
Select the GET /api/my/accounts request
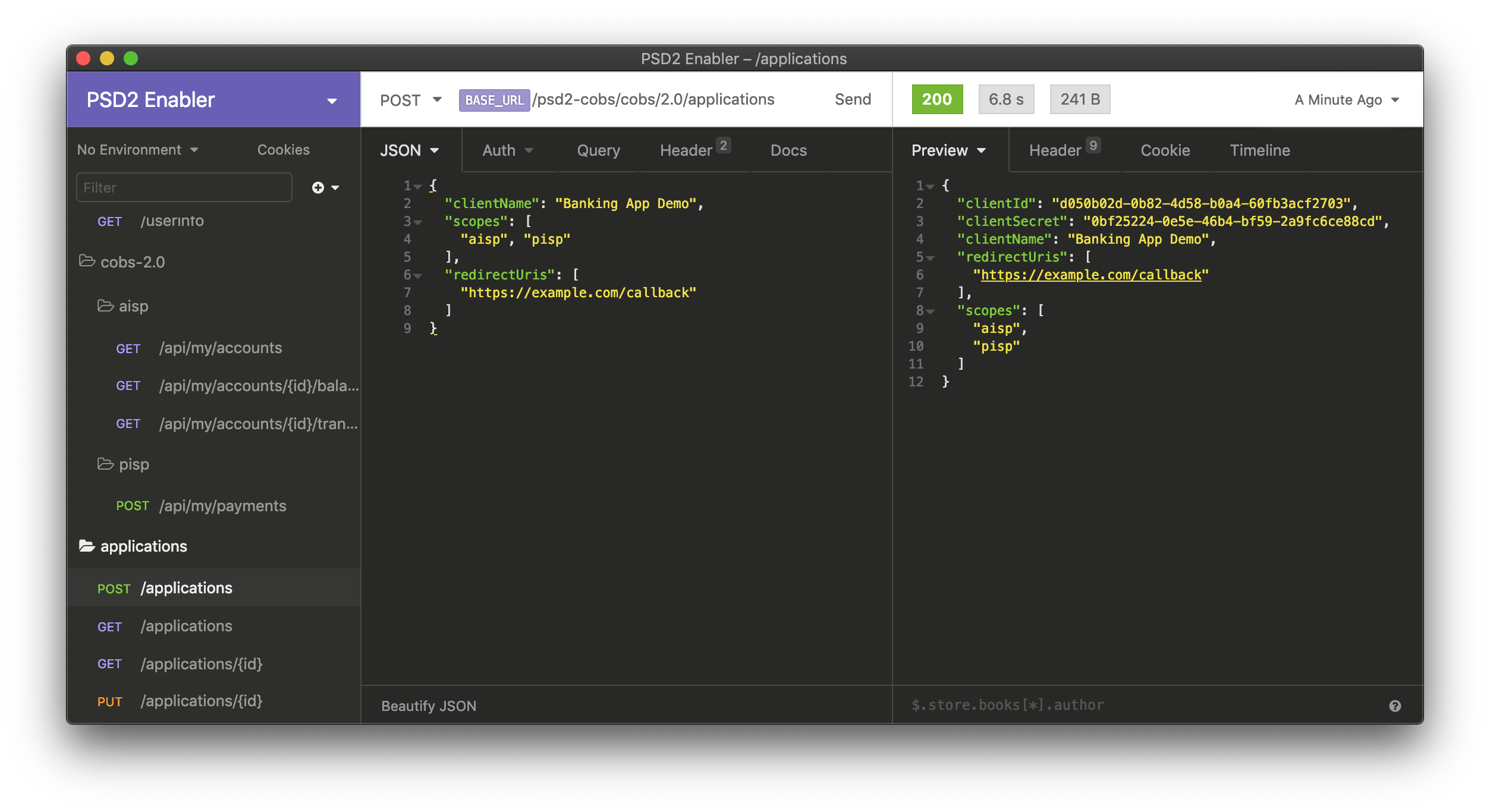[x=214, y=348]
